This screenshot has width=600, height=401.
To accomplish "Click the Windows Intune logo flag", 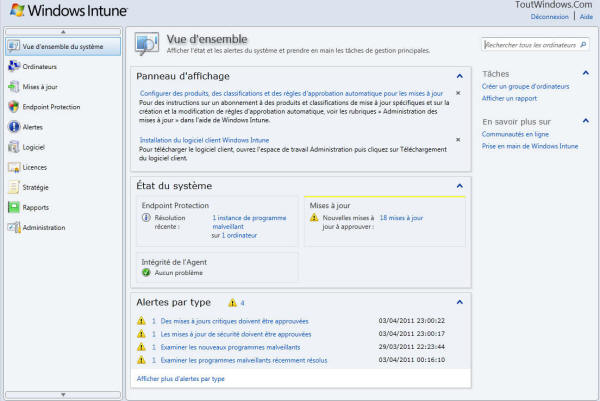I will coord(17,10).
